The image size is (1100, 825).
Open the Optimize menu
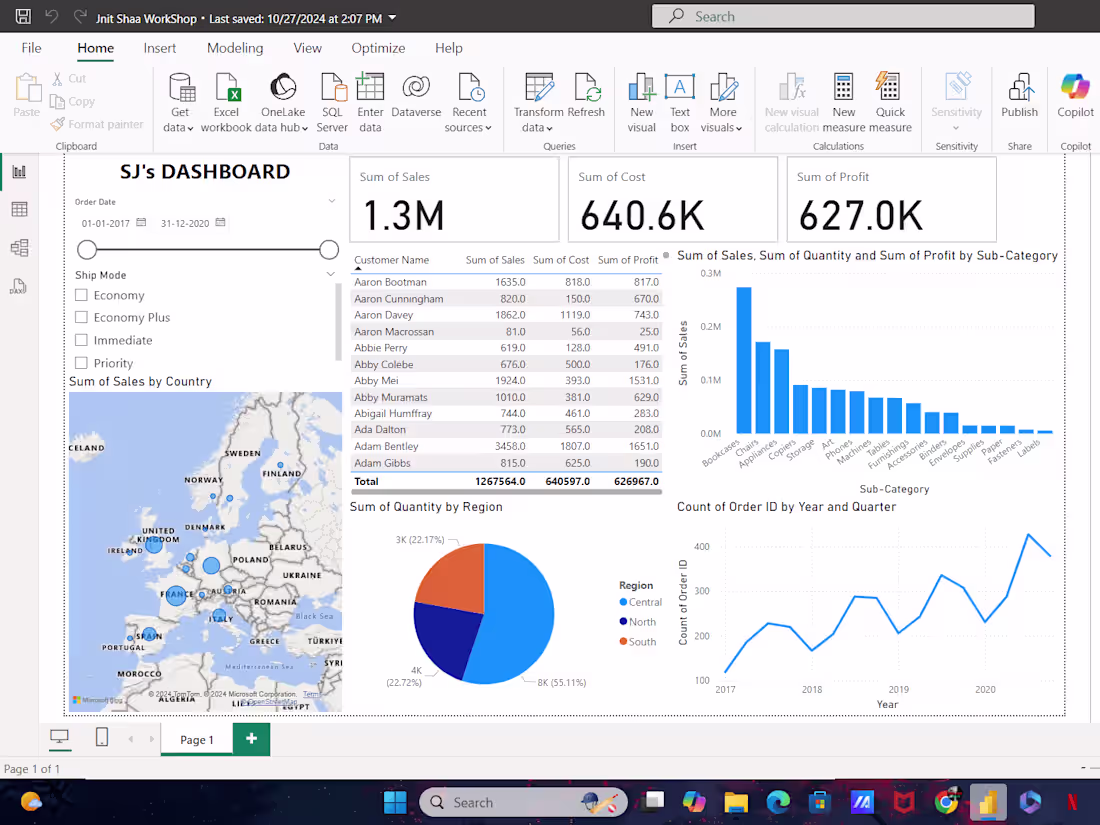pyautogui.click(x=378, y=47)
